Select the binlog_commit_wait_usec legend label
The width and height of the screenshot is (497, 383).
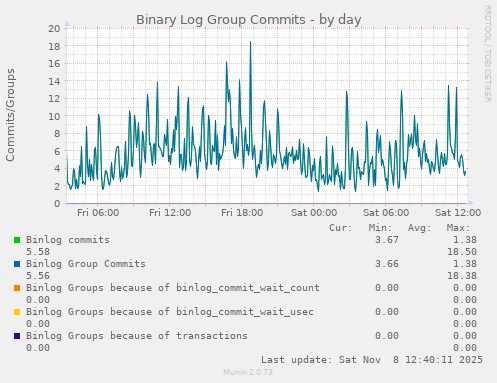[170, 312]
